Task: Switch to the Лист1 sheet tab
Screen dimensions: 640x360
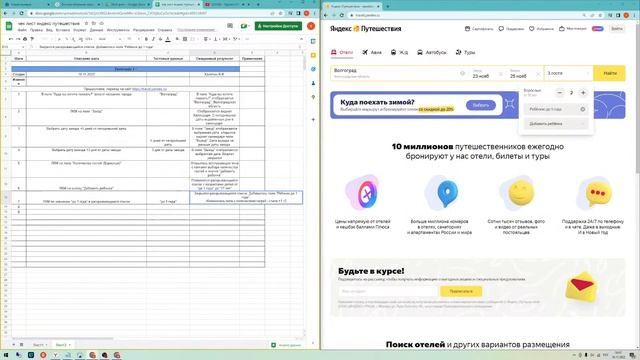Action: pyautogui.click(x=39, y=345)
